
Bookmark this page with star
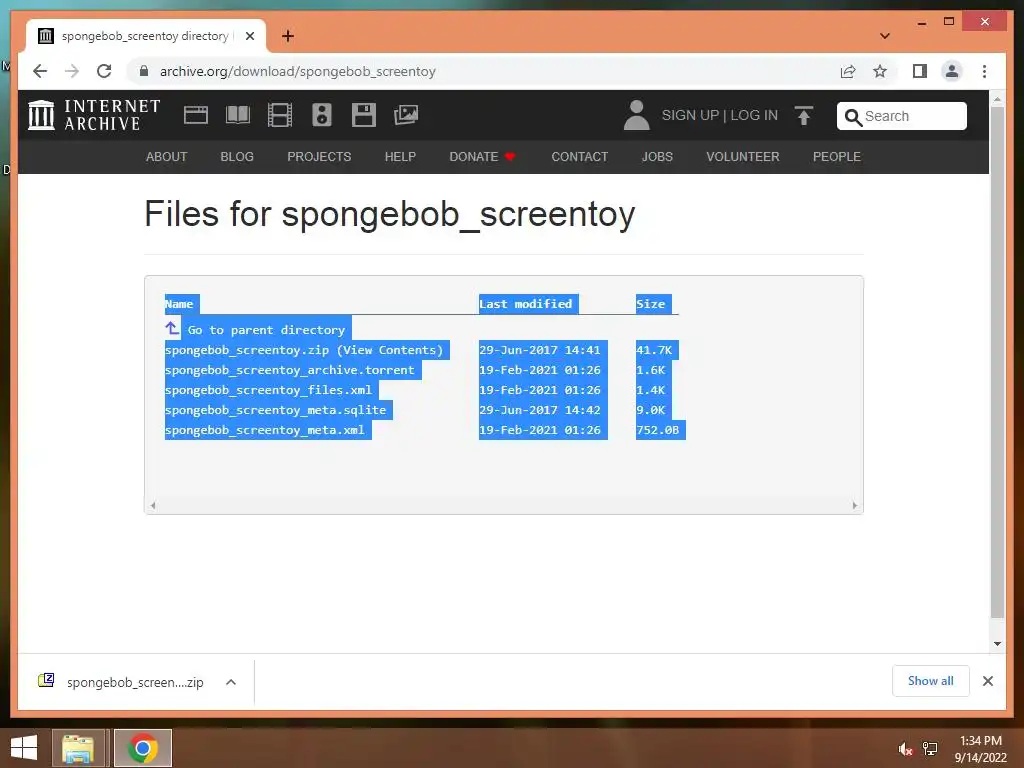coord(880,71)
